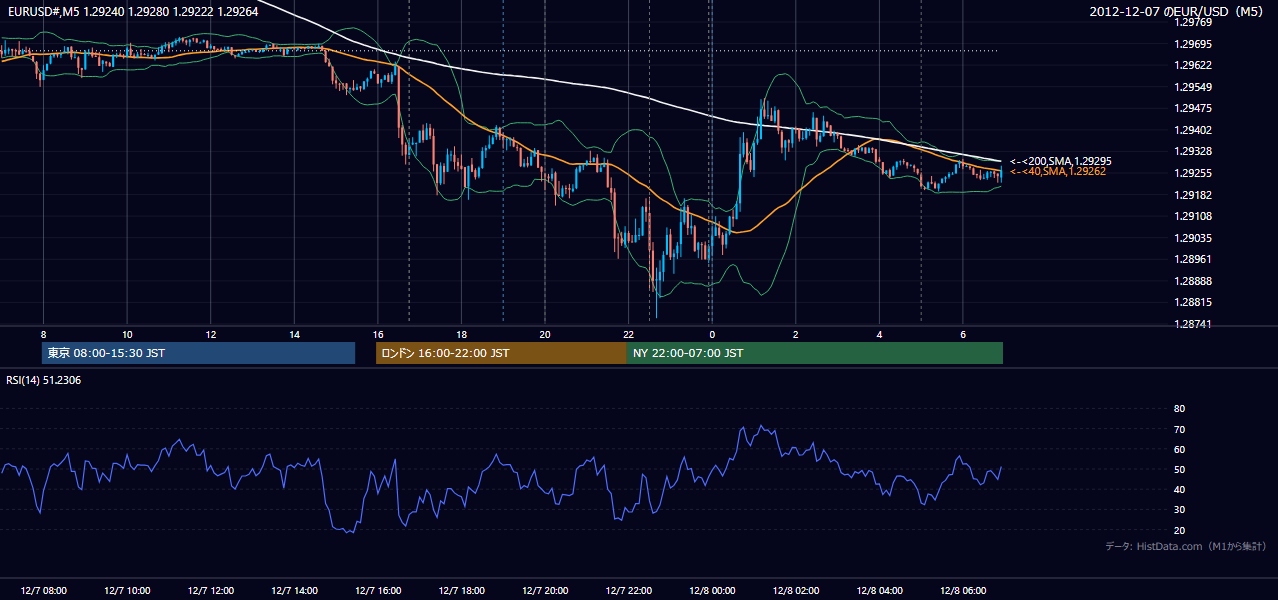Viewport: 1278px width, 600px height.
Task: Select the 200 SMA 1.29295 label
Action: [x=1061, y=161]
